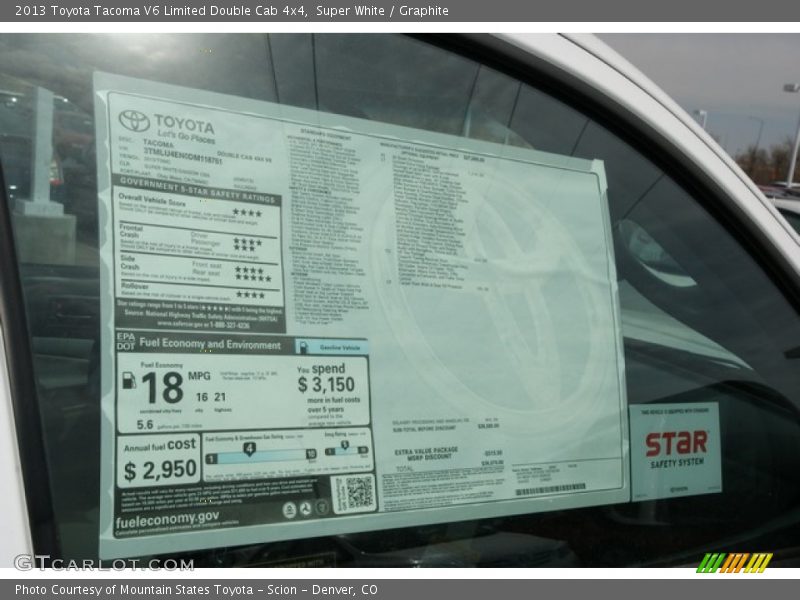The height and width of the screenshot is (600, 800).
Task: Click the Let's Go Places slogan
Action: point(186,137)
